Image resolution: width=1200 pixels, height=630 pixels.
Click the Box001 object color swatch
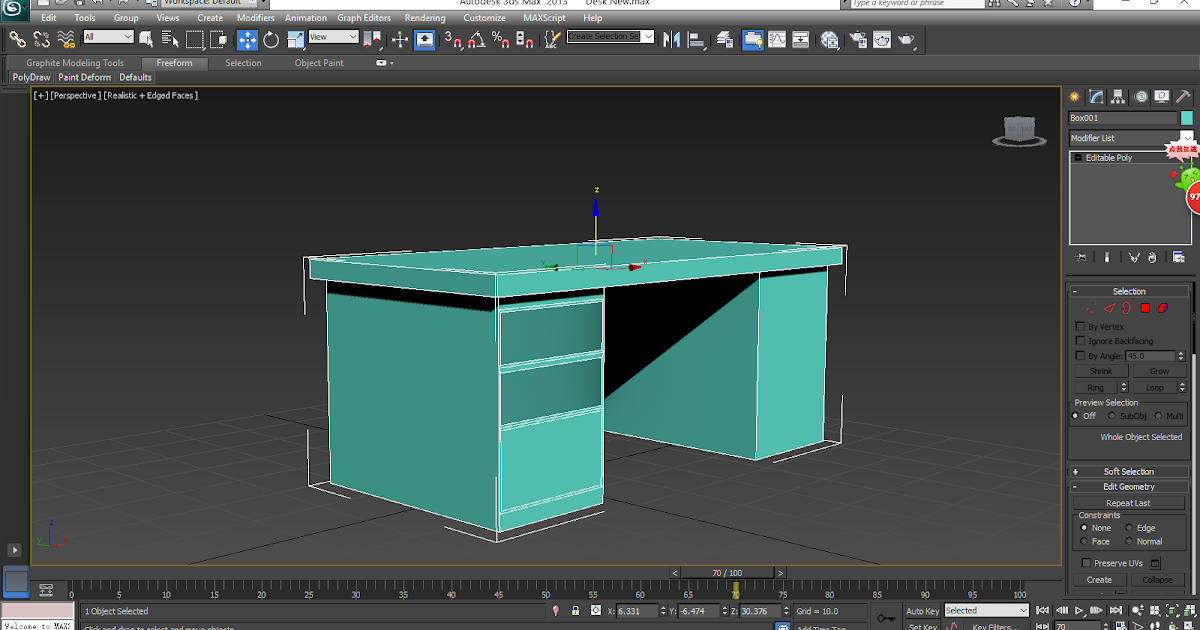[x=1187, y=118]
